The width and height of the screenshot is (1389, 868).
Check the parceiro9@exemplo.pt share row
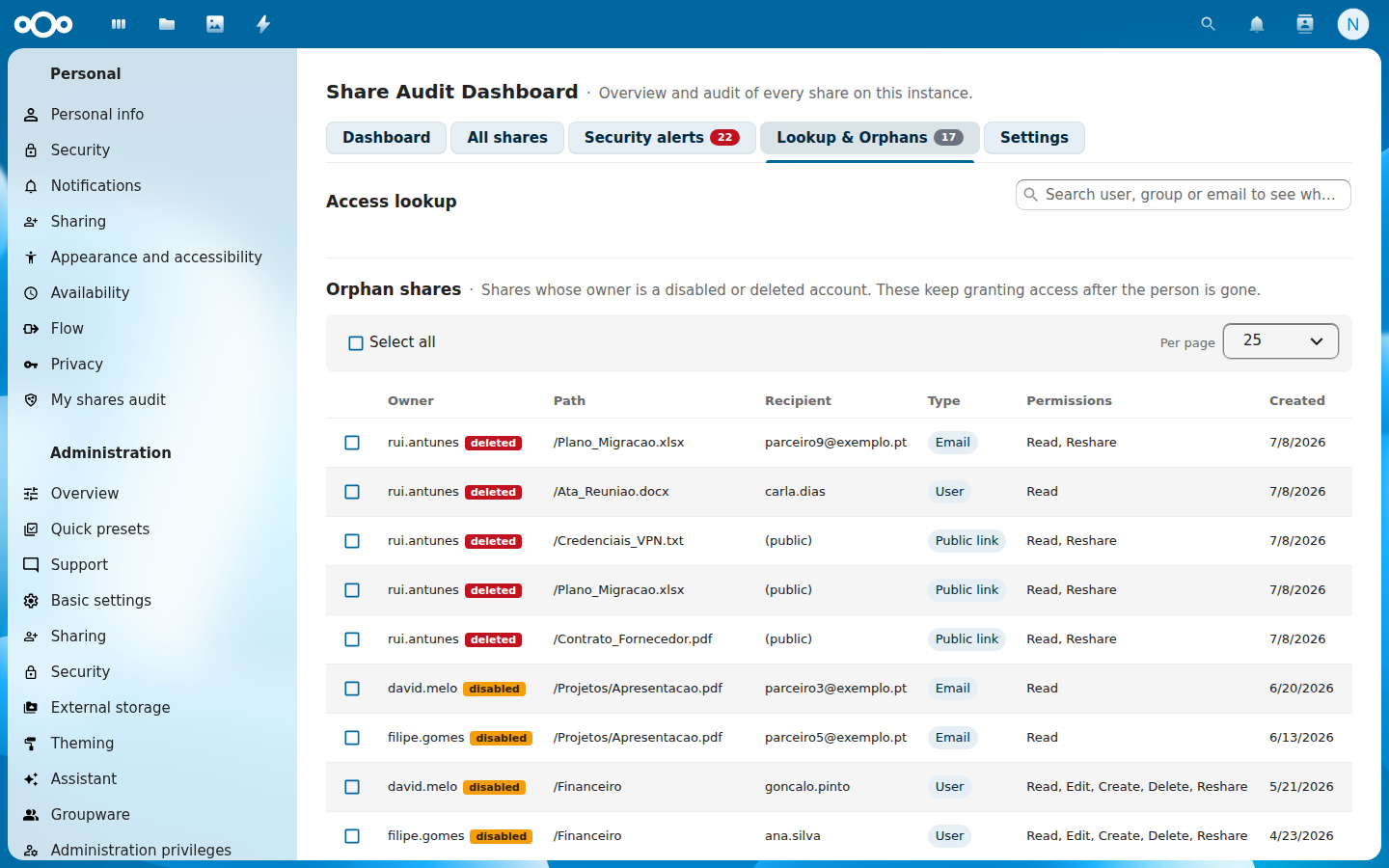(352, 443)
